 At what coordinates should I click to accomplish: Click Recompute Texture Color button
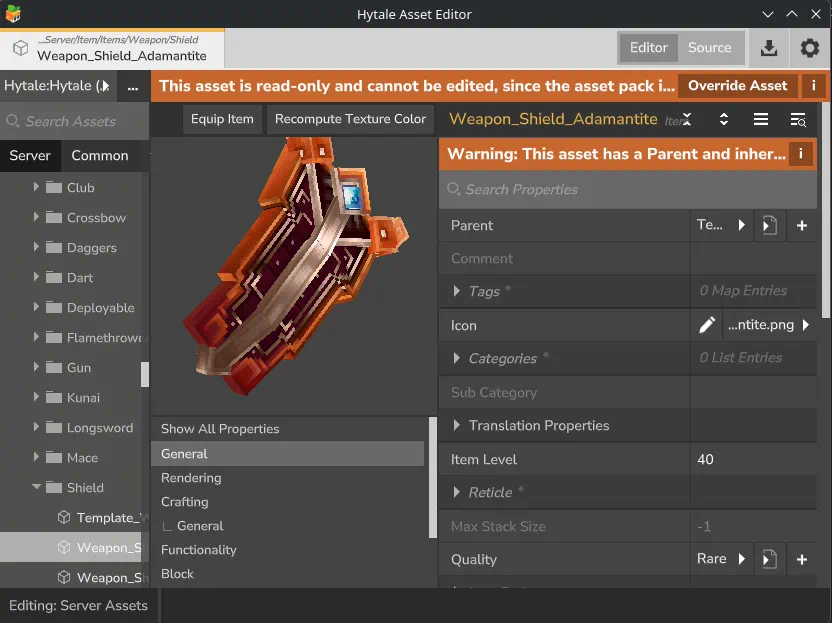pyautogui.click(x=350, y=119)
